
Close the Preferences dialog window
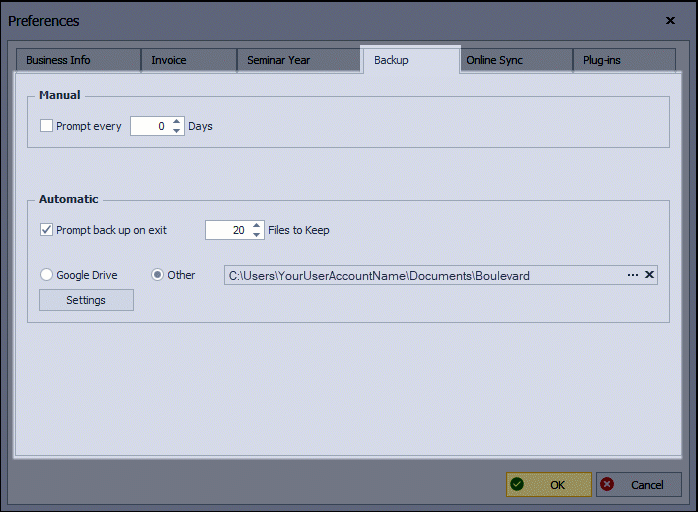coord(670,20)
